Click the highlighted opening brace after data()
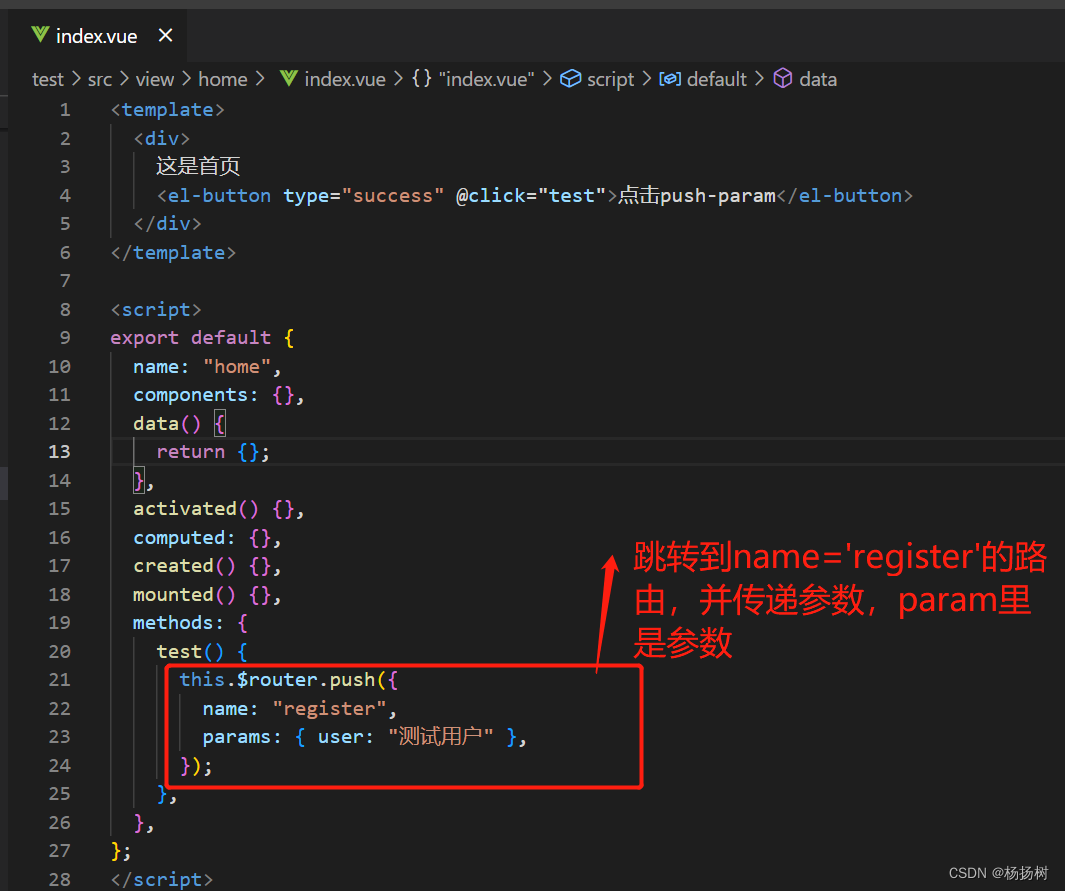Image resolution: width=1065 pixels, height=891 pixels. (219, 424)
